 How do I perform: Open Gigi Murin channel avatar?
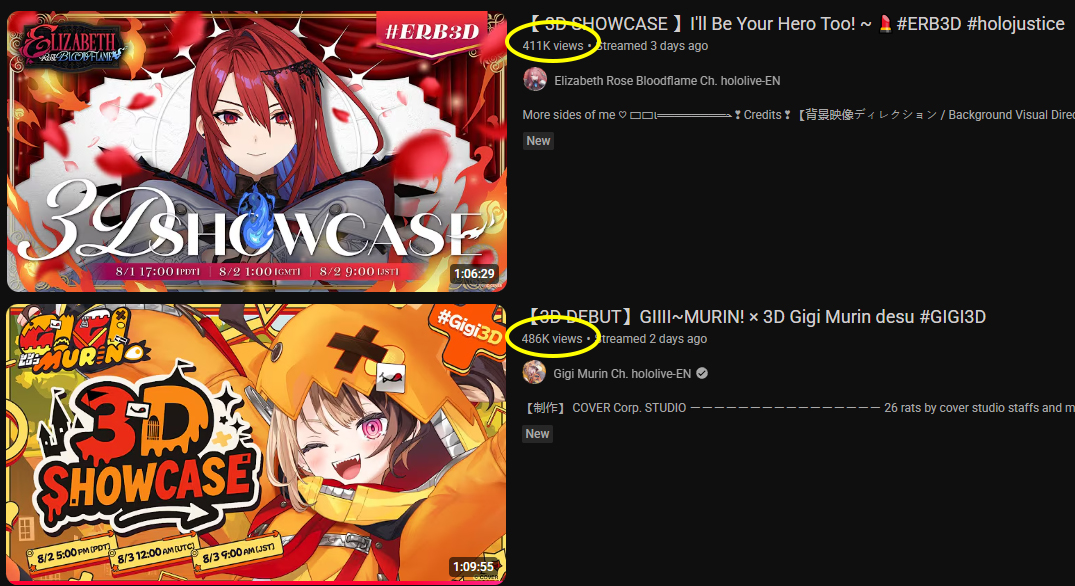pos(534,373)
